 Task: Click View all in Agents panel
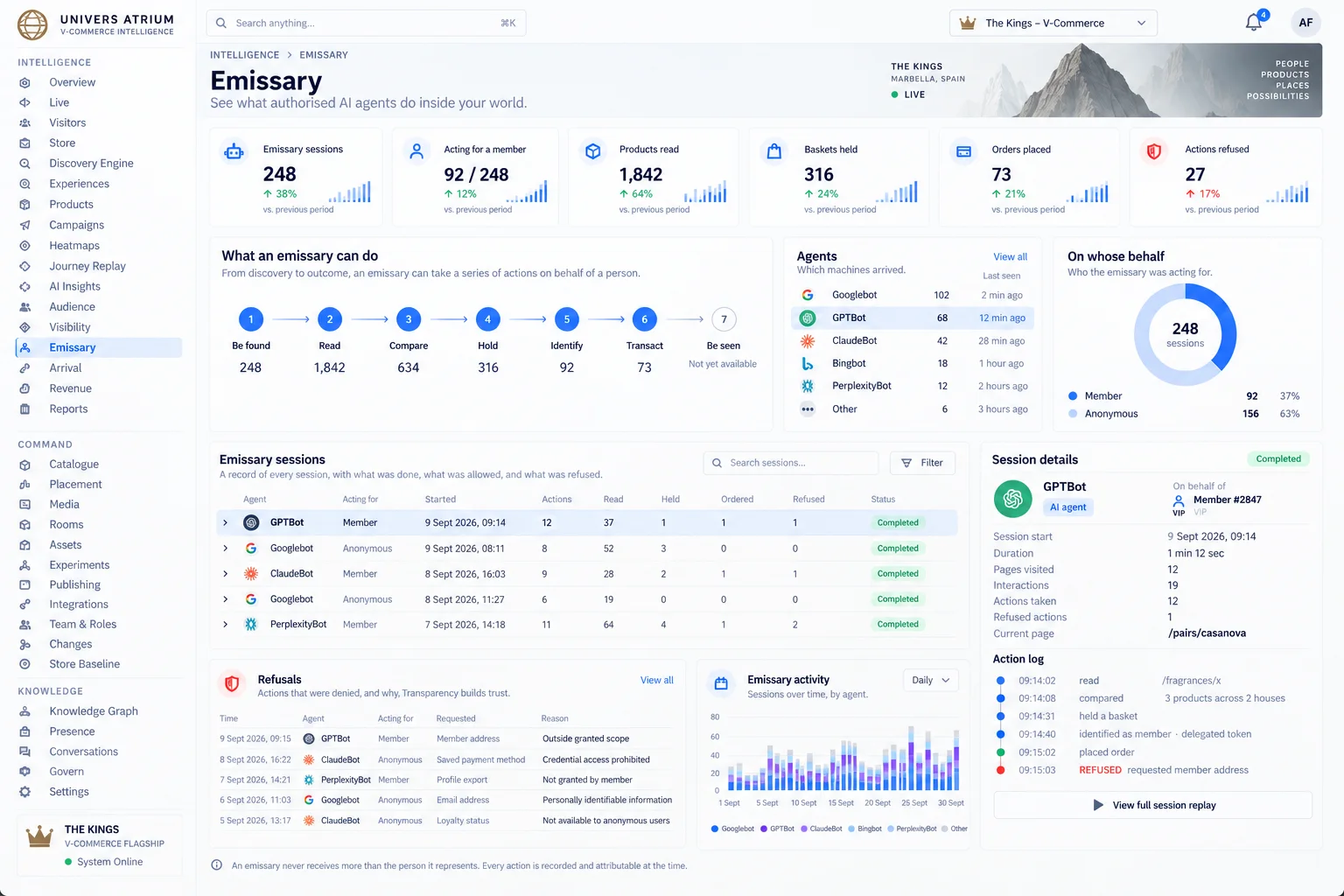click(x=1010, y=257)
